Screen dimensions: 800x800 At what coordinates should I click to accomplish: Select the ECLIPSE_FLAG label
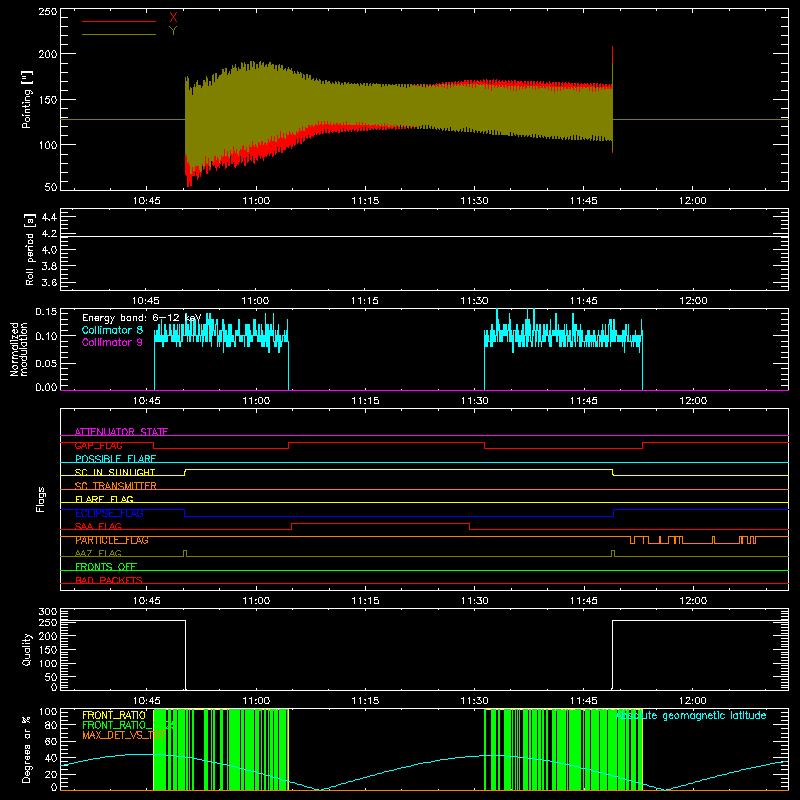point(109,513)
